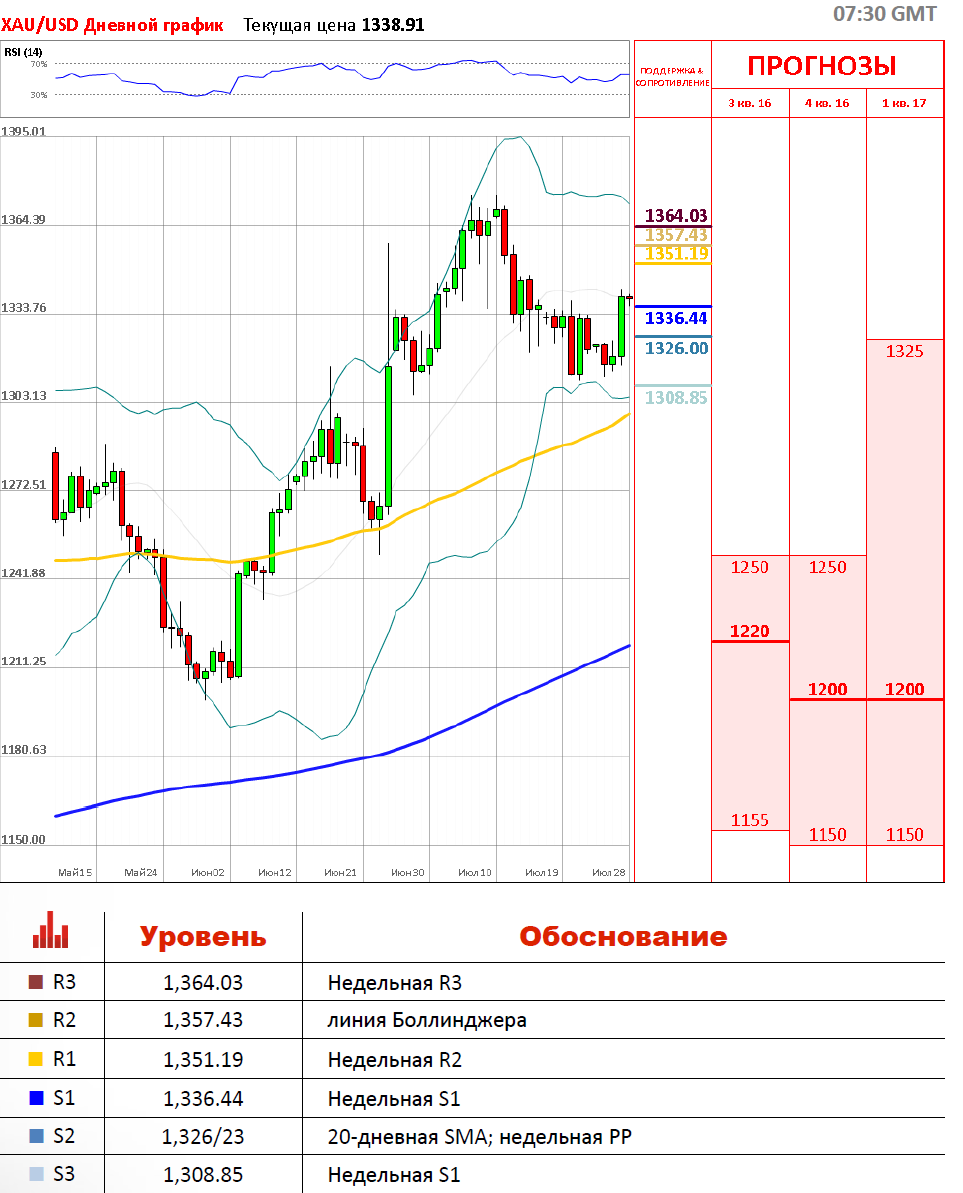
Task: Click the RSI (14) indicator label
Action: [x=24, y=52]
